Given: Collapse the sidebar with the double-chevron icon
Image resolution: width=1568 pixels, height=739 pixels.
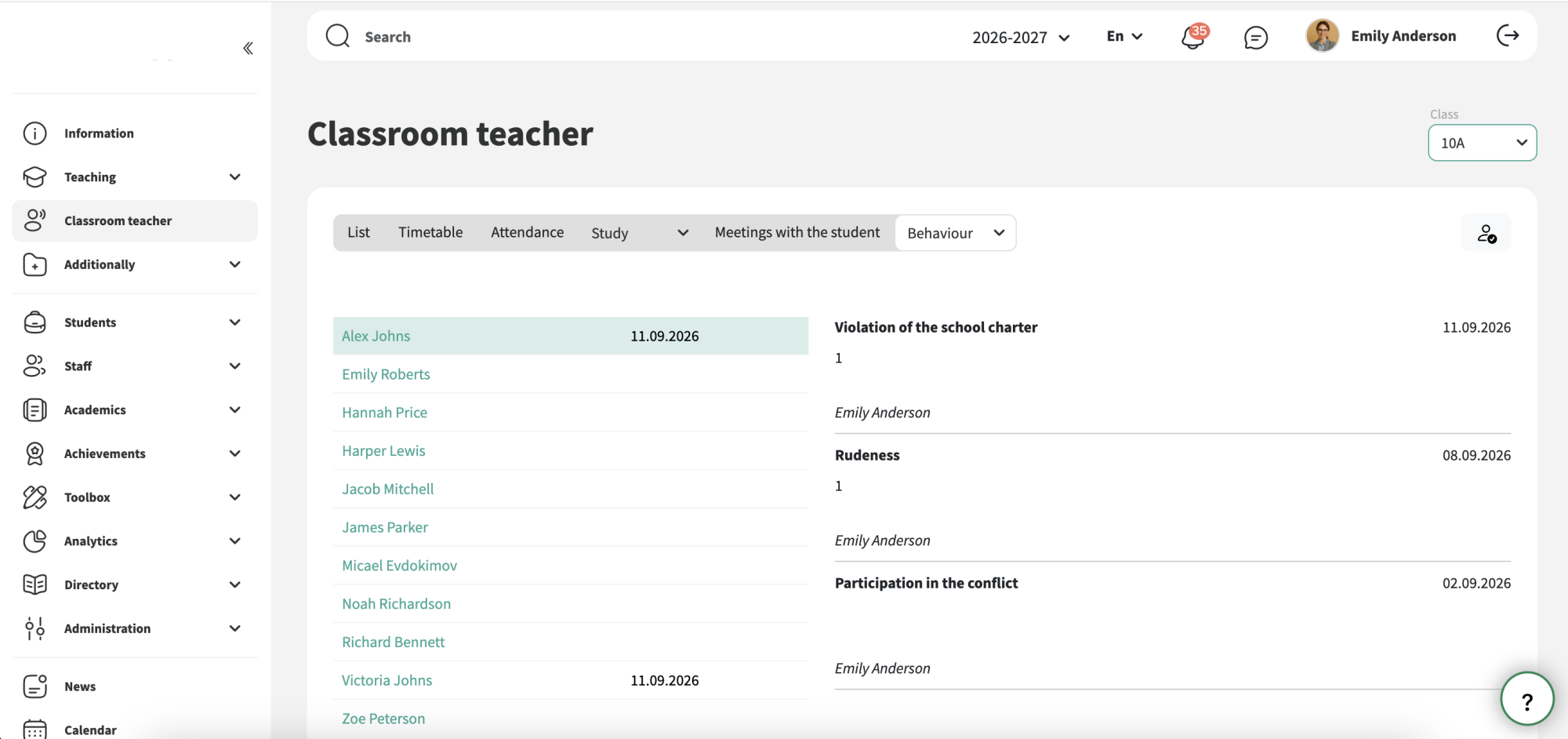Looking at the screenshot, I should point(248,49).
